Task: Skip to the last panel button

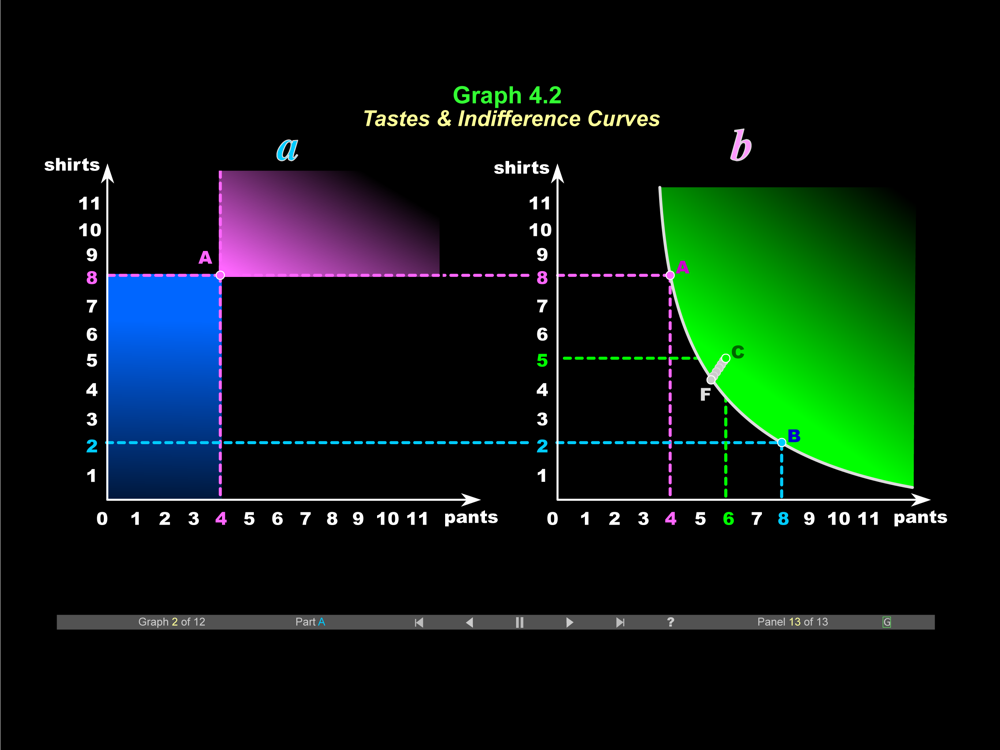Action: 620,622
